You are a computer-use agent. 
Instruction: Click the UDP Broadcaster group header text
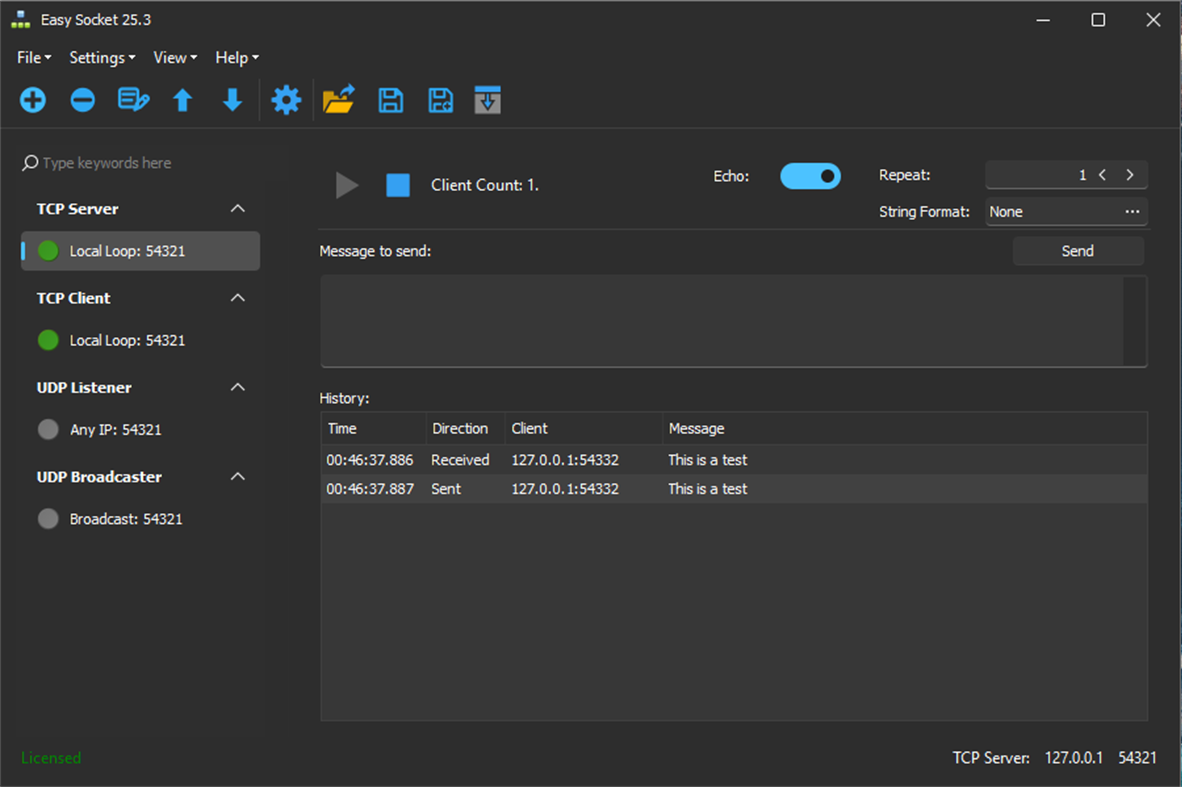100,476
